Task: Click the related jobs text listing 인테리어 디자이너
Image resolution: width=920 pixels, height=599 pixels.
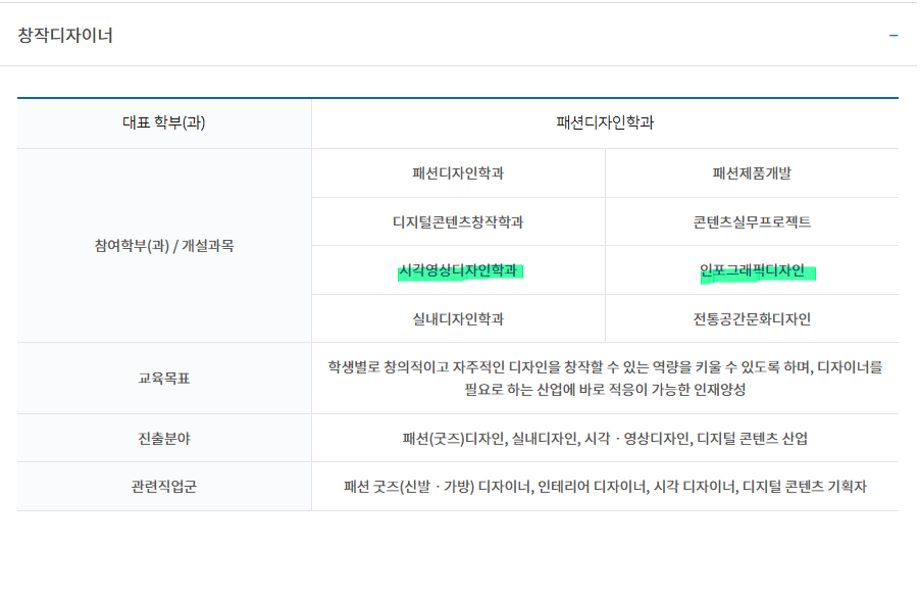Action: coord(604,487)
